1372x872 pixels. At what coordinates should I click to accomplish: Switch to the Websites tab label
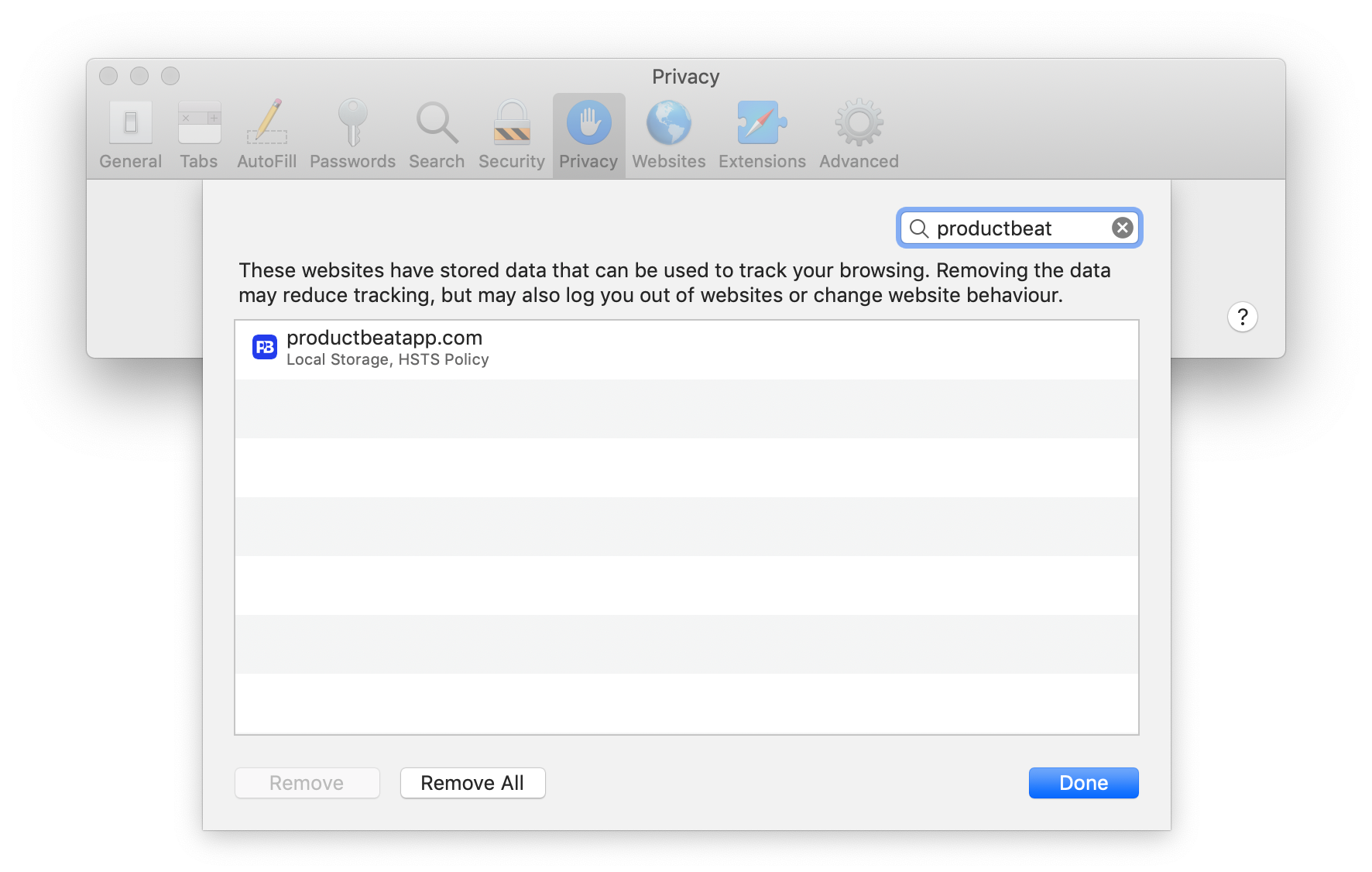(669, 161)
